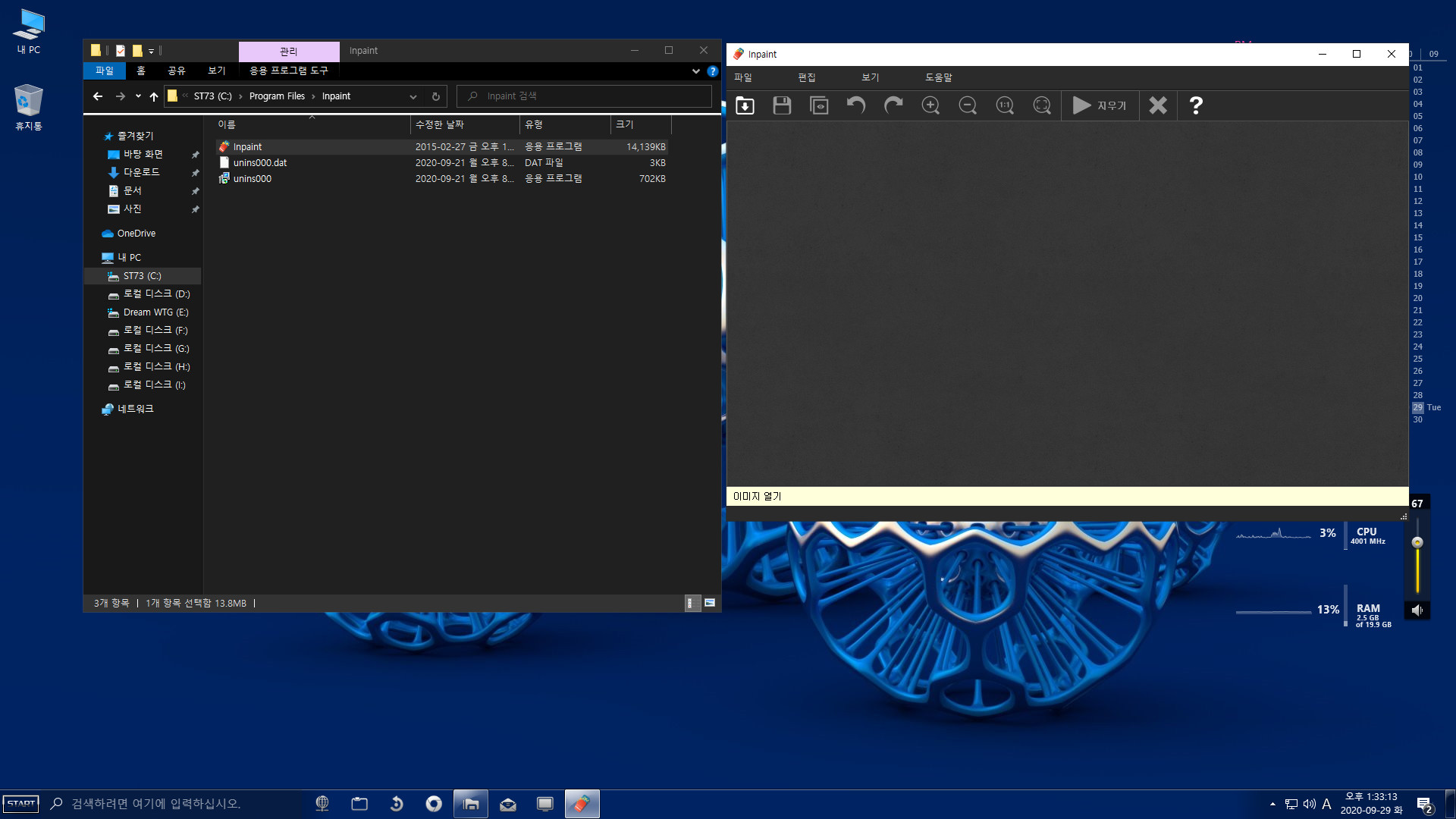Expand the address bar history dropdown
Screen dimensions: 1456x819
click(413, 96)
